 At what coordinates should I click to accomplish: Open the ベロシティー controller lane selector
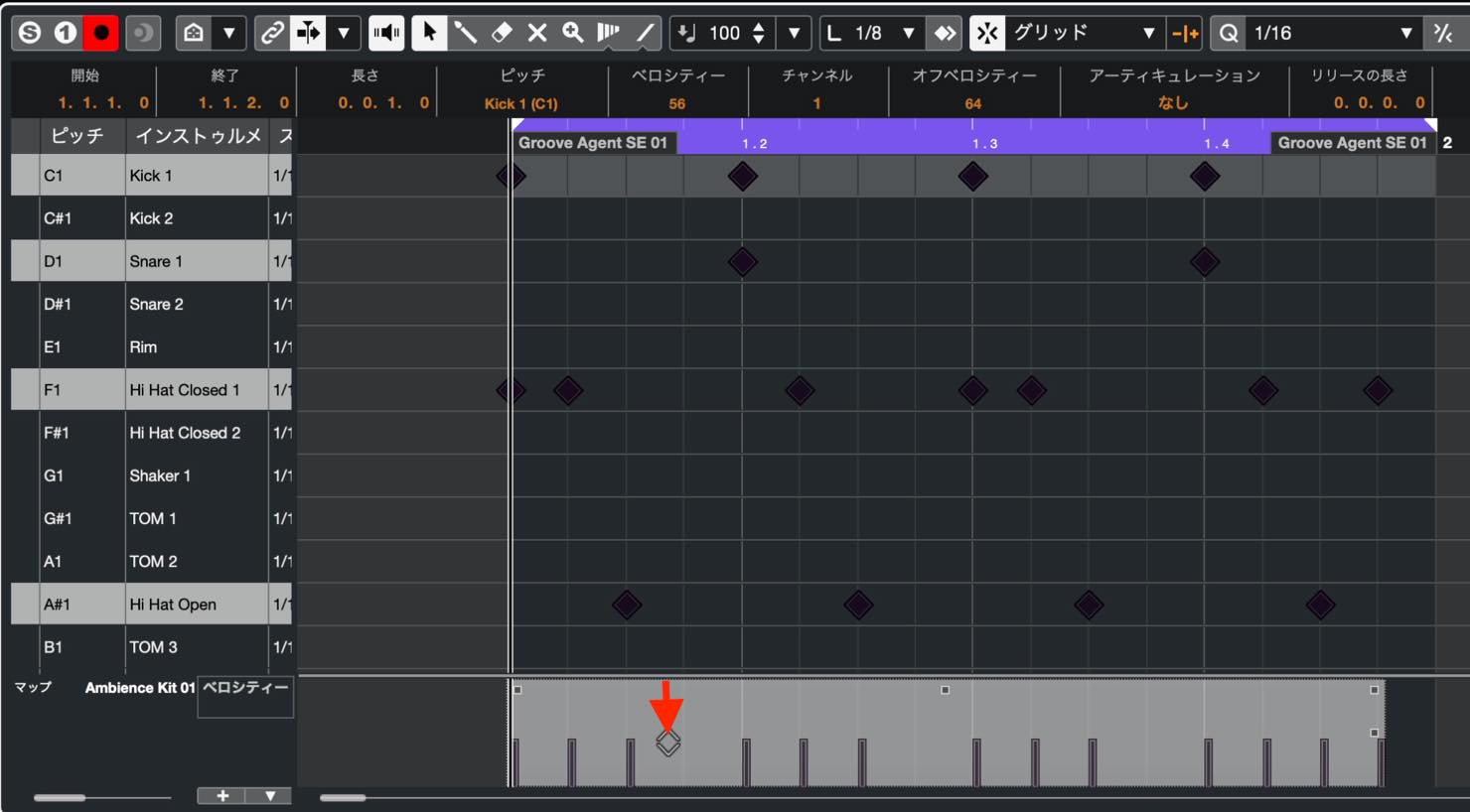pyautogui.click(x=245, y=697)
